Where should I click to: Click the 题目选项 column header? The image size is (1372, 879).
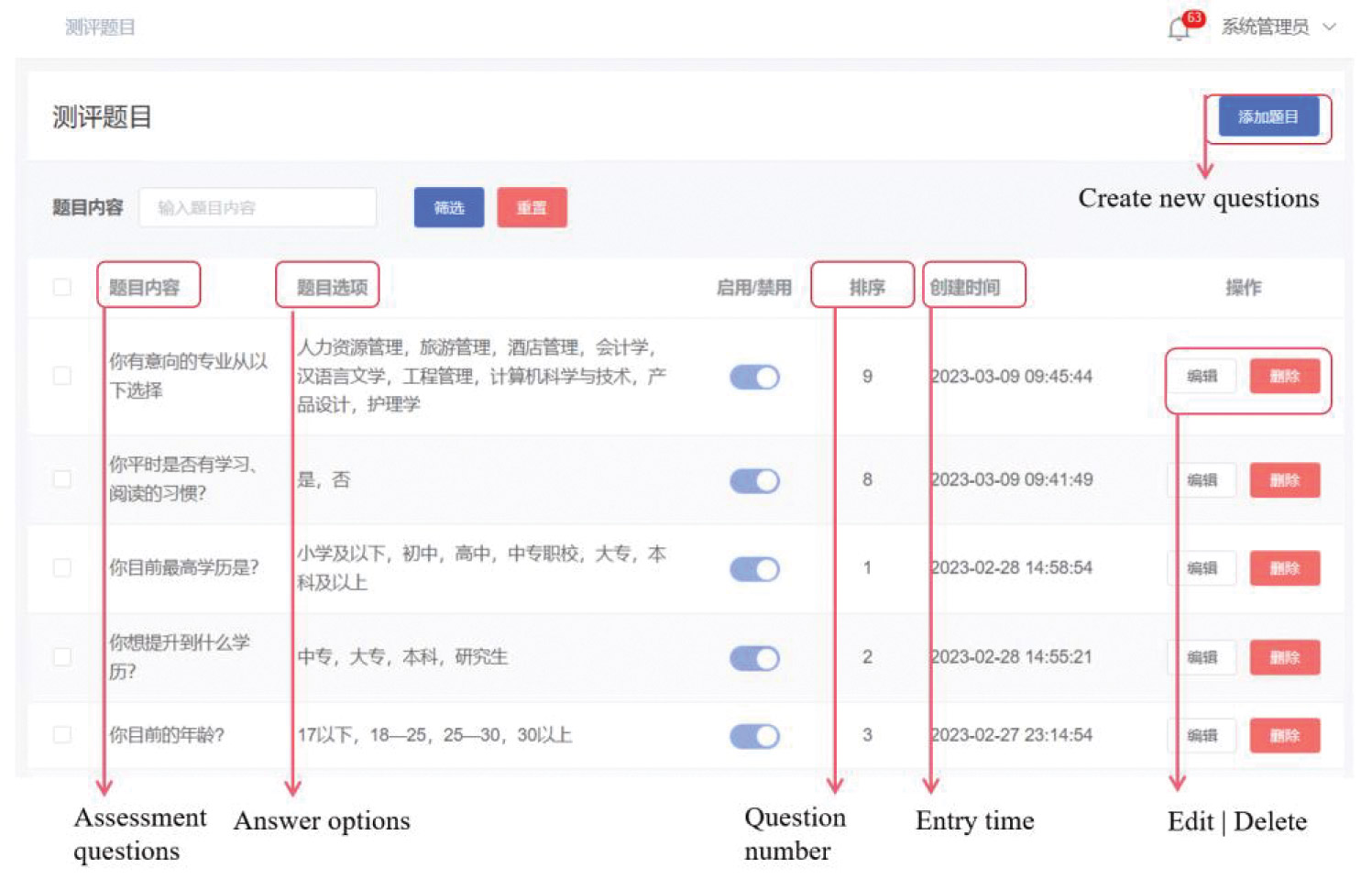click(332, 288)
